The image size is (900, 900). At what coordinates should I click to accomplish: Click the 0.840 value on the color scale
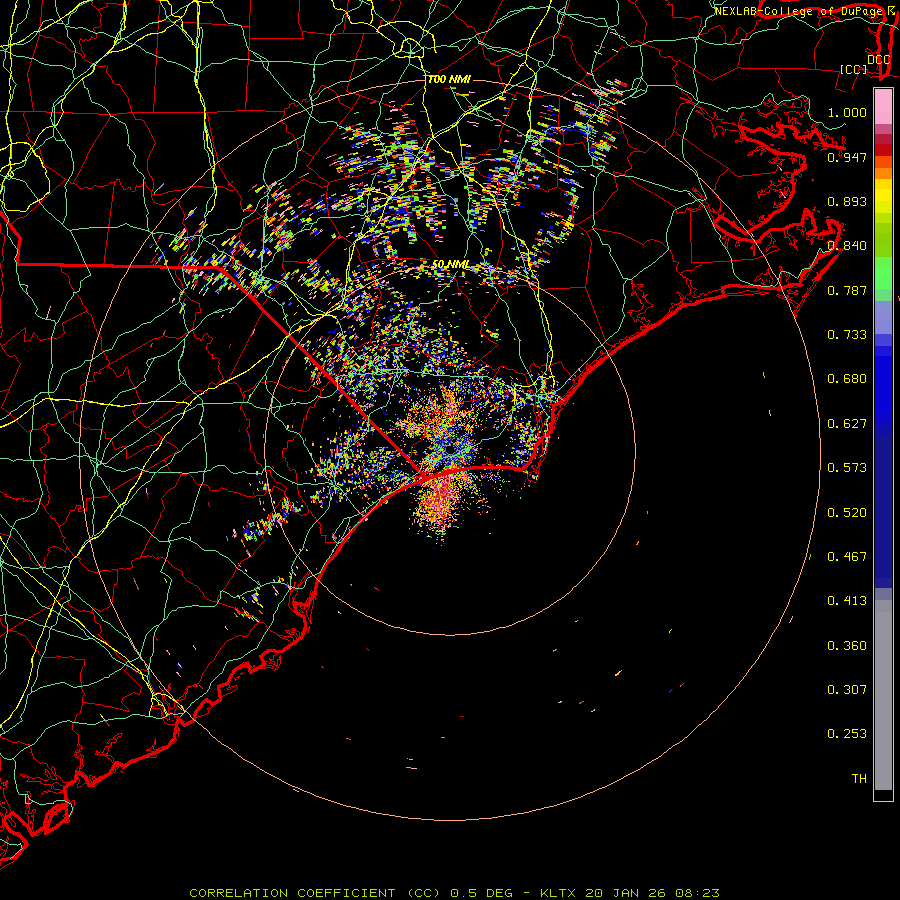(x=847, y=246)
